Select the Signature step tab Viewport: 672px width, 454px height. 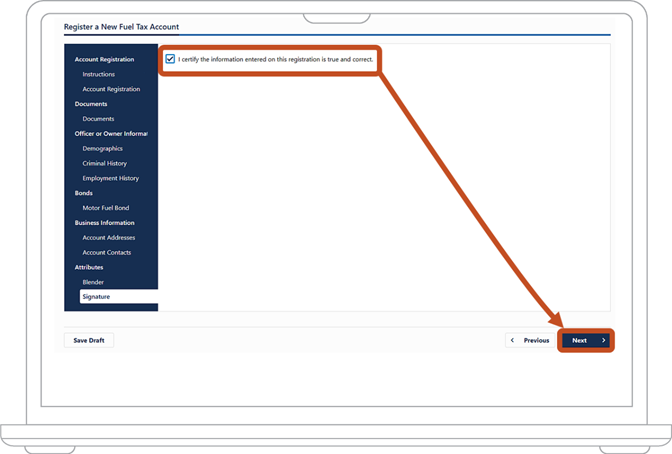coord(119,297)
